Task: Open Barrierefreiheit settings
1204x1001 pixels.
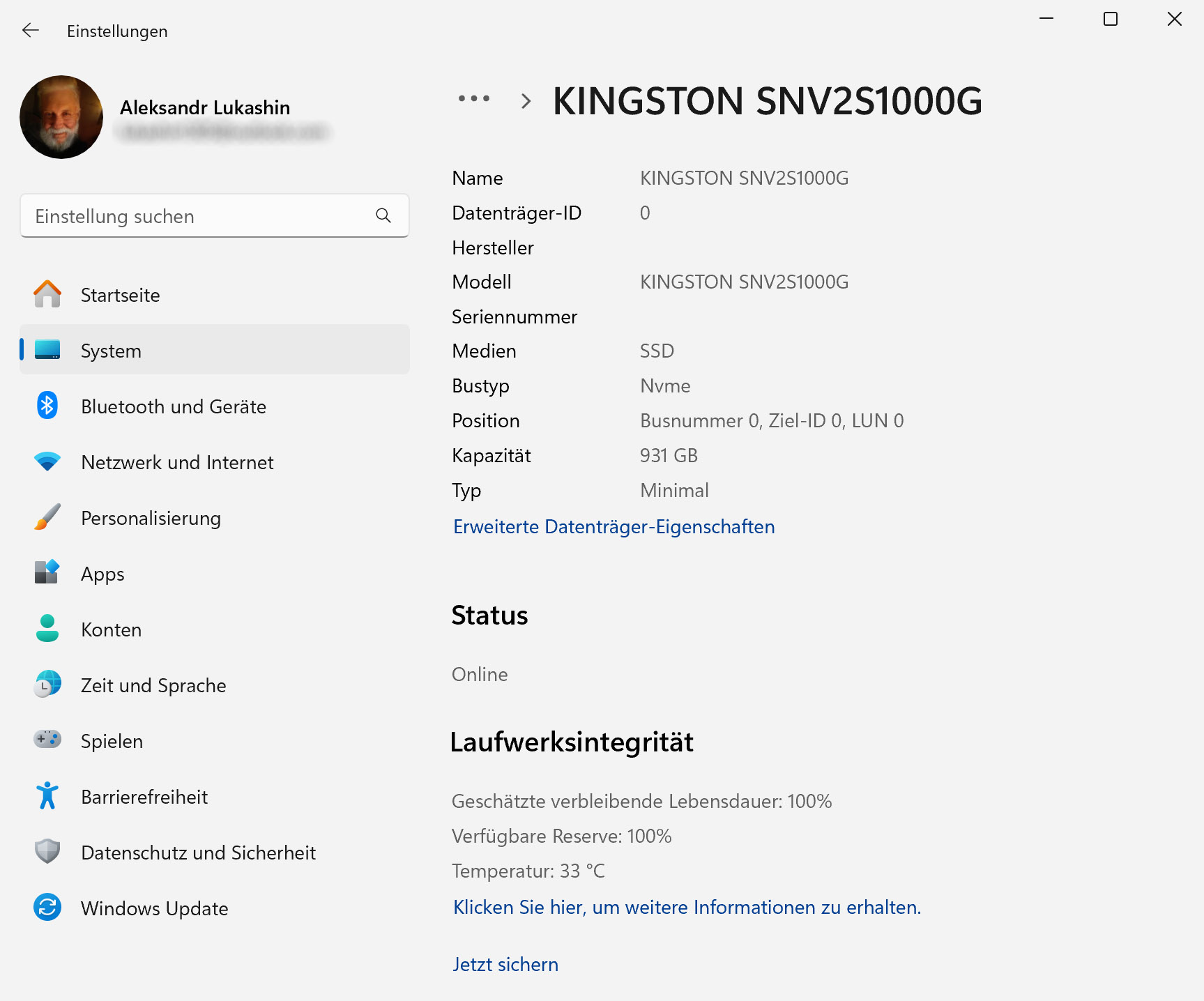Action: [215, 796]
